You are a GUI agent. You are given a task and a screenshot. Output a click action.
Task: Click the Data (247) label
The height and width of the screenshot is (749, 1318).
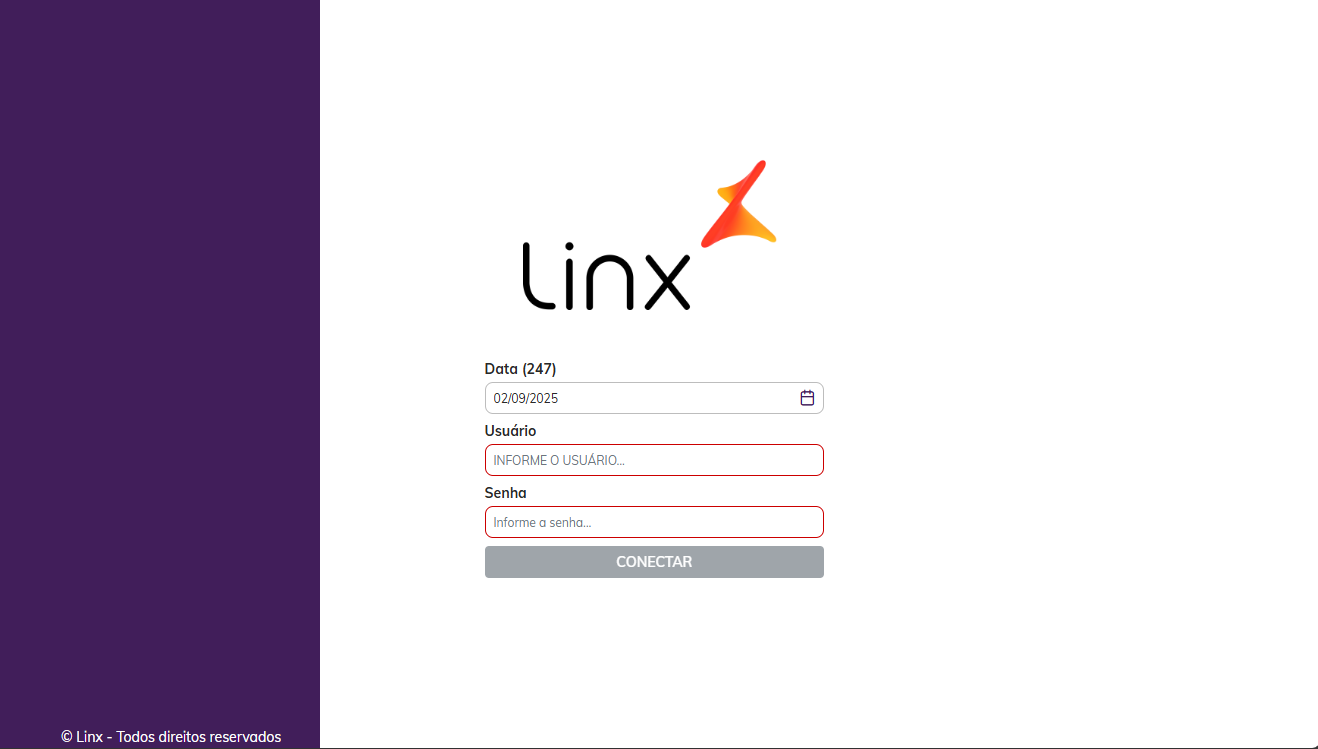tap(520, 369)
